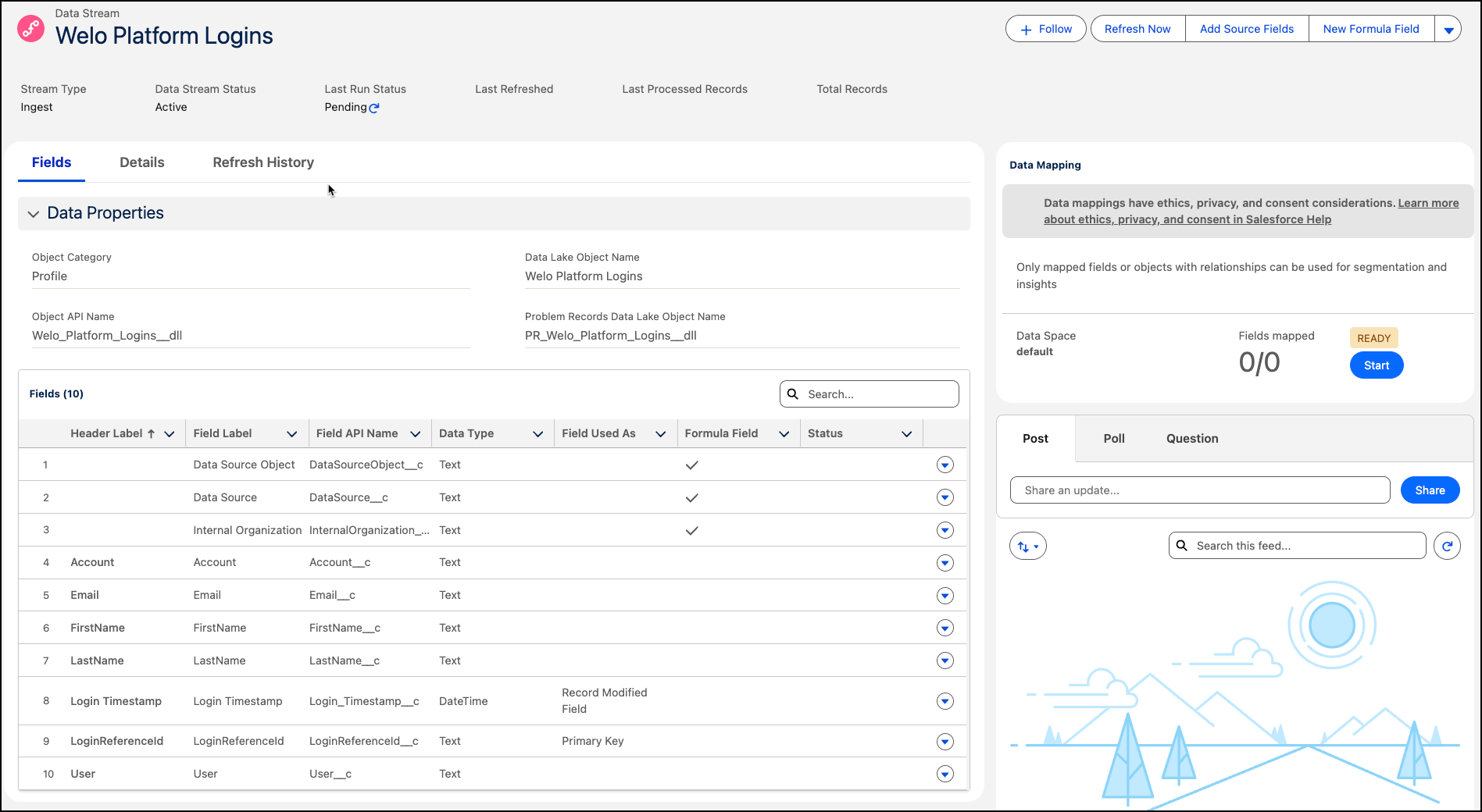
Task: Open row action menu for Login Timestamp
Action: click(x=945, y=701)
